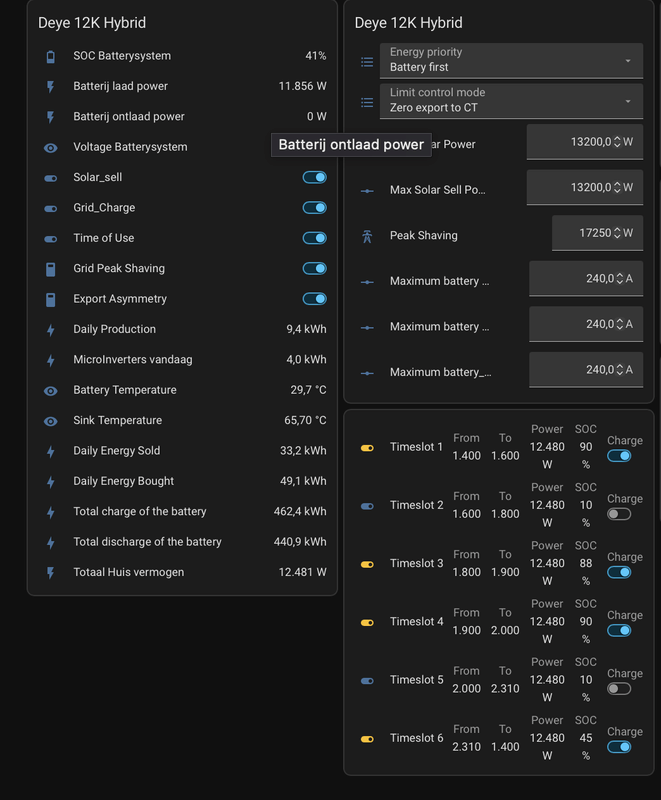Screen dimensions: 661x800
Task: Click Battery Temperature 29,7 °C value
Action: point(308,390)
